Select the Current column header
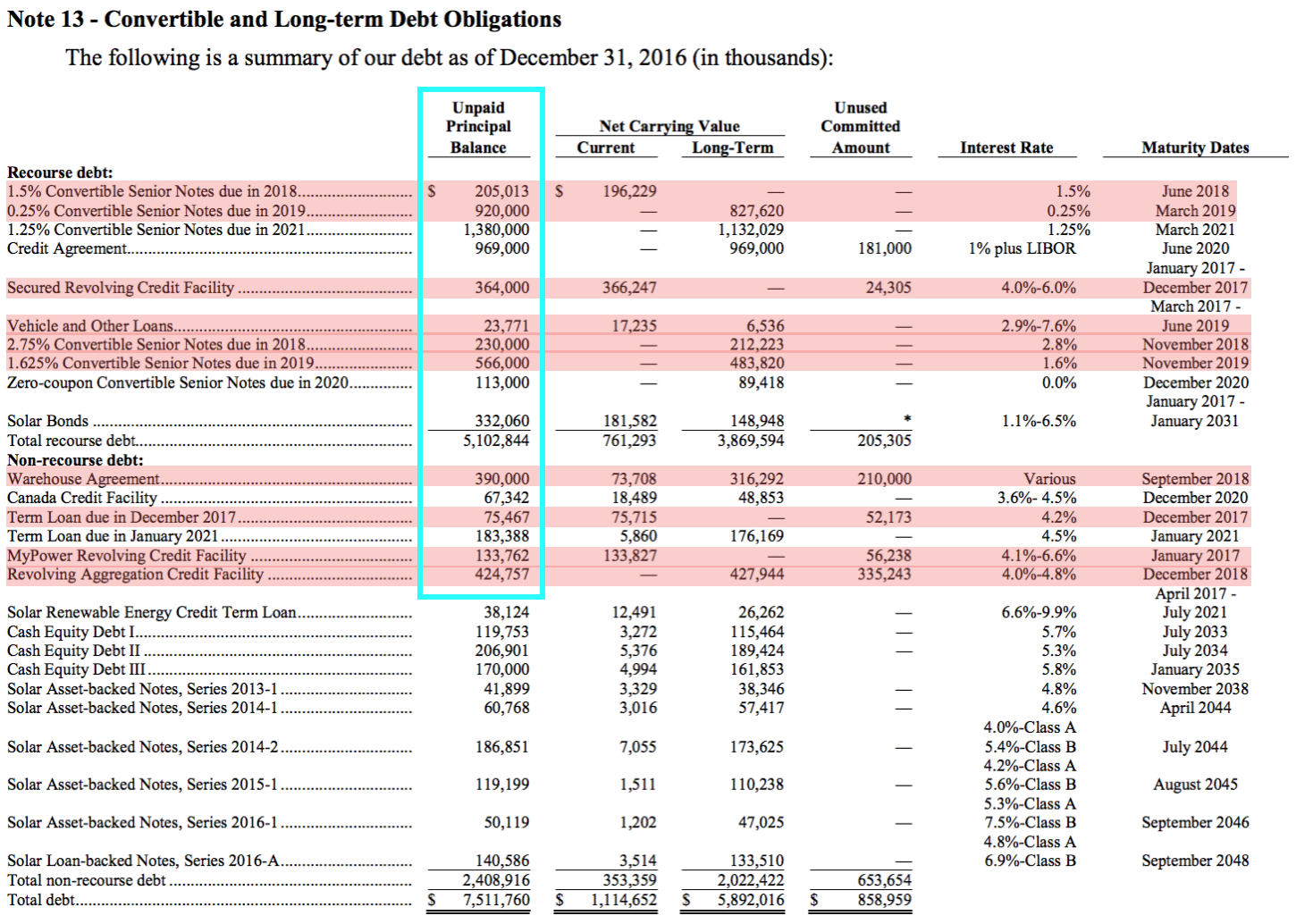Image resolution: width=1296 pixels, height=924 pixels. coord(606,148)
